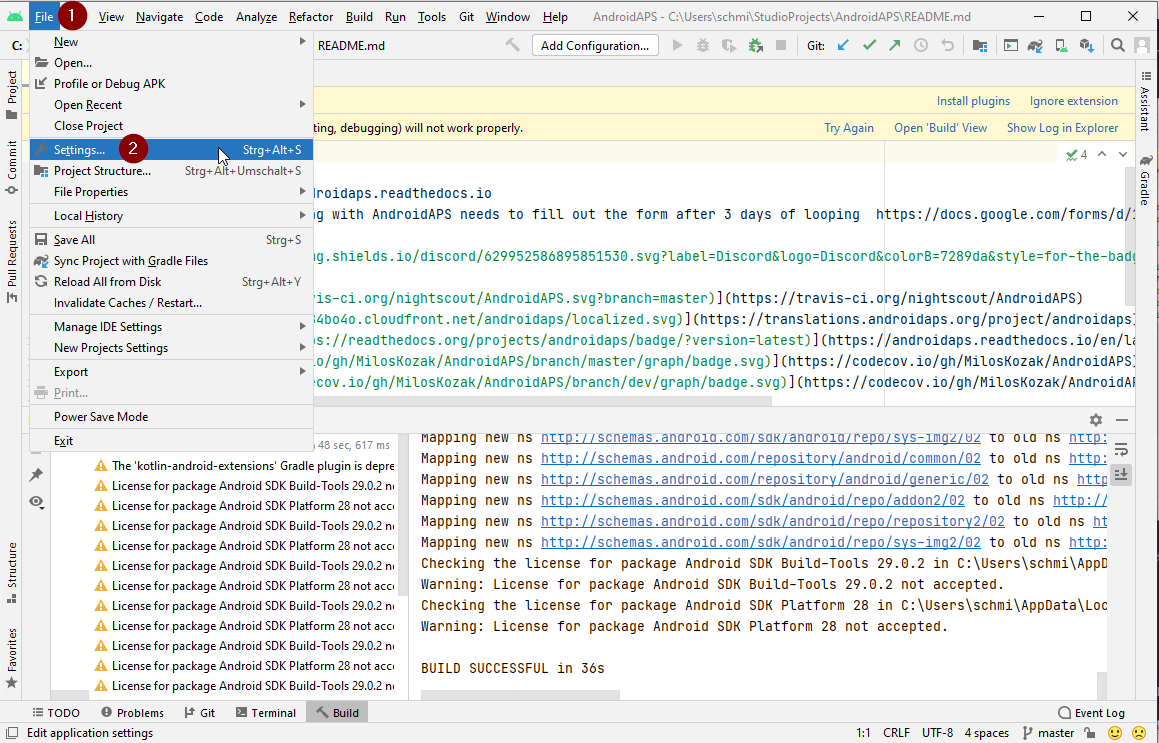Viewport: 1159px width, 743px height.
Task: Open the Pull Requests side tab
Action: (11, 262)
